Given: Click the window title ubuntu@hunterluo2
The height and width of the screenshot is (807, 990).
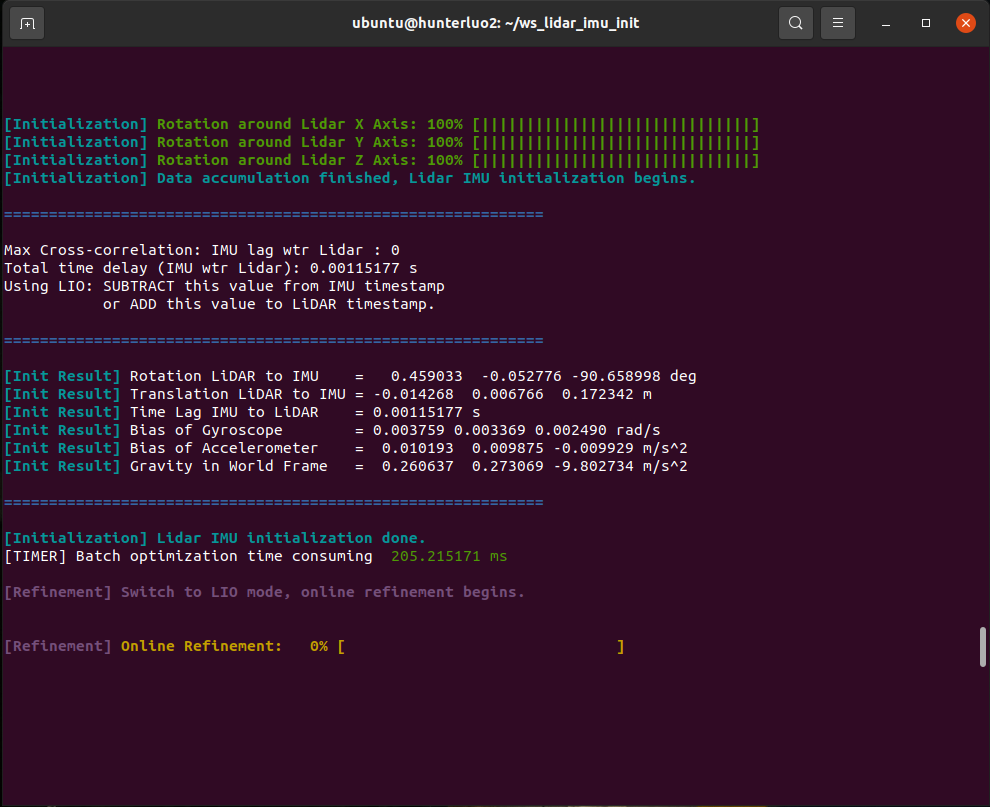Looking at the screenshot, I should click(x=496, y=23).
